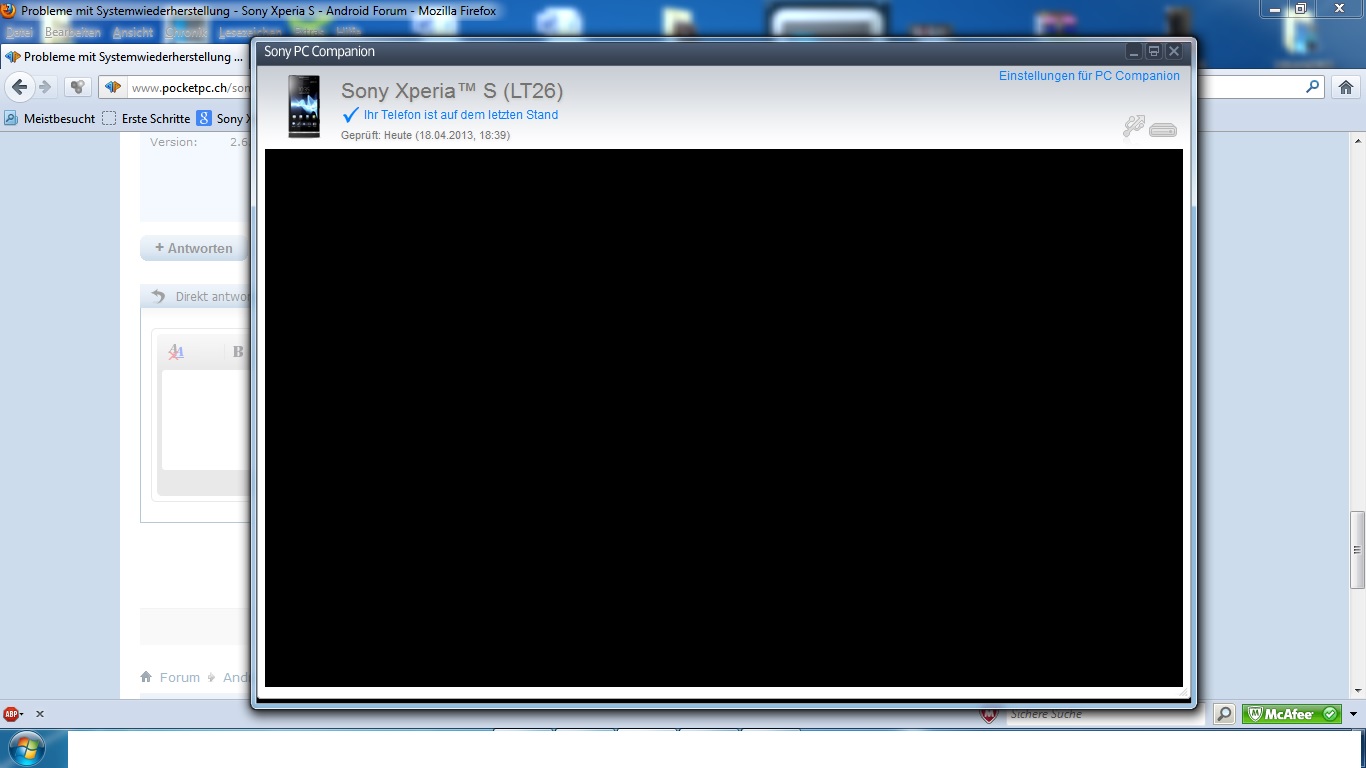Go back in Firefox
The image size is (1366, 768).
19,87
